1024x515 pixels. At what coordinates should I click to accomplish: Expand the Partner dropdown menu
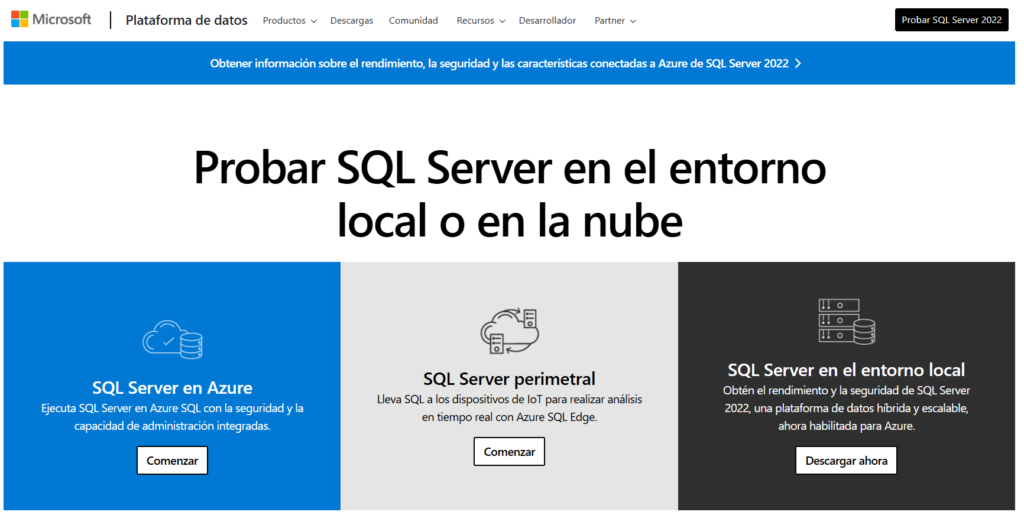pos(615,21)
